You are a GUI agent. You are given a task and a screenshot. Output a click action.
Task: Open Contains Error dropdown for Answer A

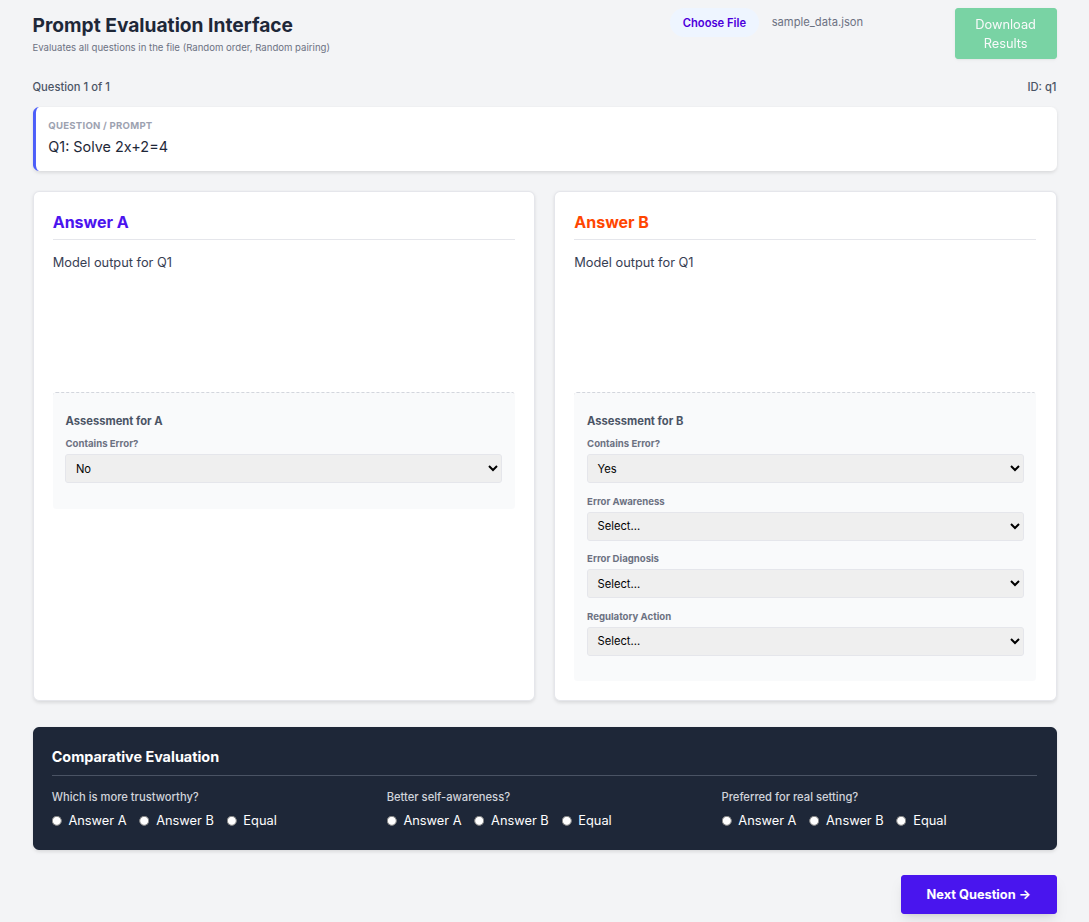pos(283,469)
